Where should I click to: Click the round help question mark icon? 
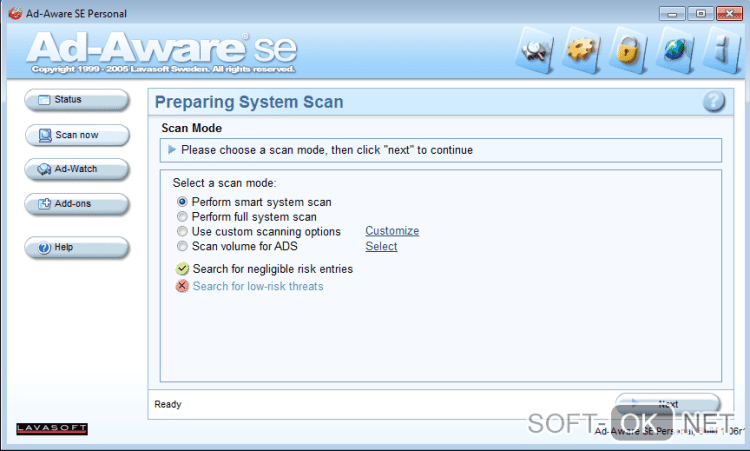[x=714, y=101]
